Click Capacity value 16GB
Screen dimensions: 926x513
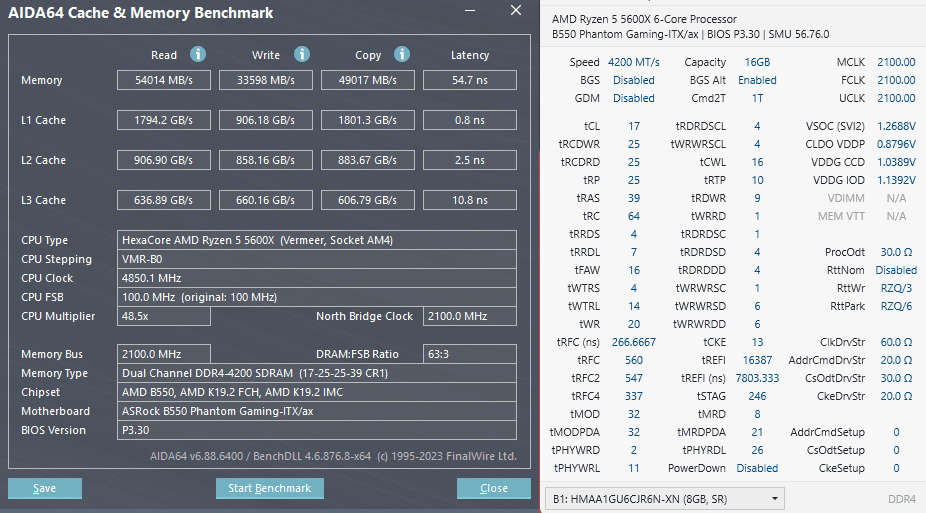757,62
